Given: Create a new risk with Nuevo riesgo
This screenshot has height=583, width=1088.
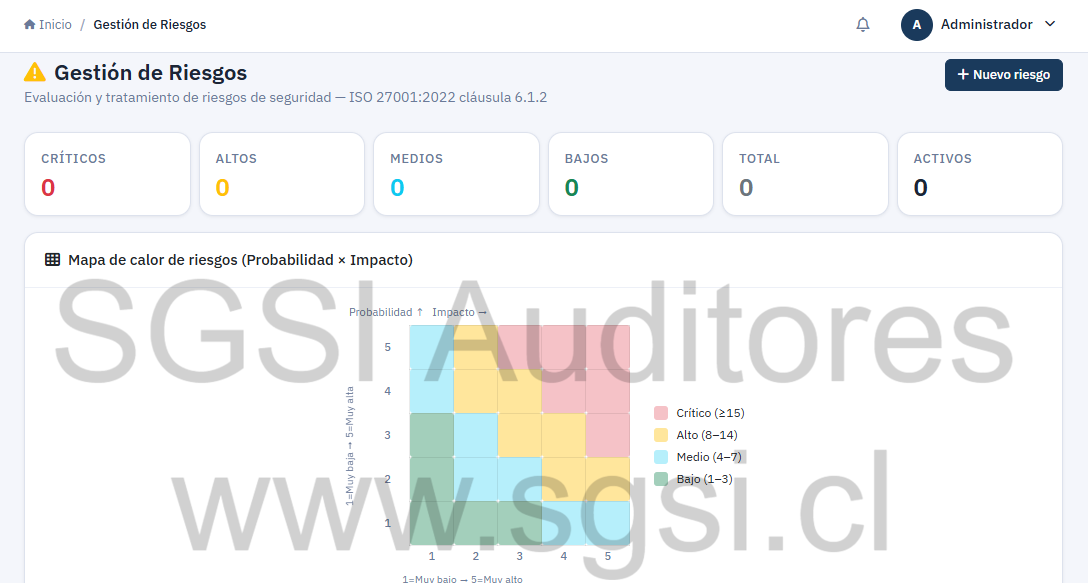Looking at the screenshot, I should [x=1003, y=75].
